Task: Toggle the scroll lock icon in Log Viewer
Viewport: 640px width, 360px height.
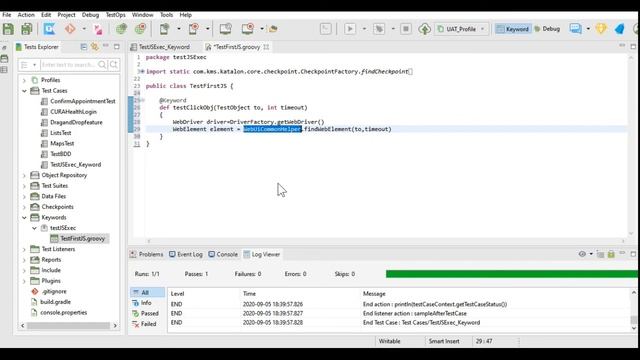Action: [611, 254]
